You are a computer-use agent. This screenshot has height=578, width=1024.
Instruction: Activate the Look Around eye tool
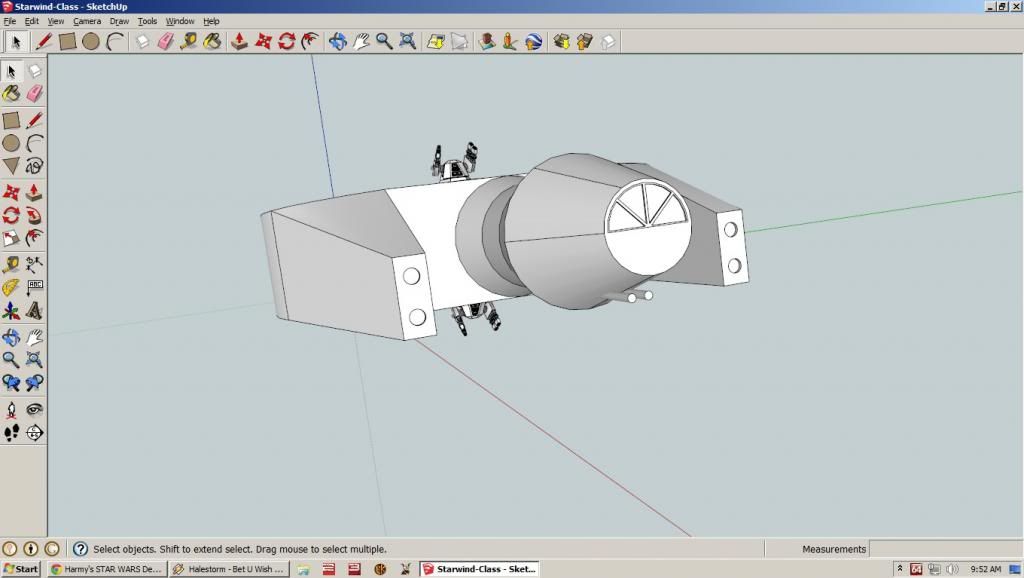(x=34, y=410)
